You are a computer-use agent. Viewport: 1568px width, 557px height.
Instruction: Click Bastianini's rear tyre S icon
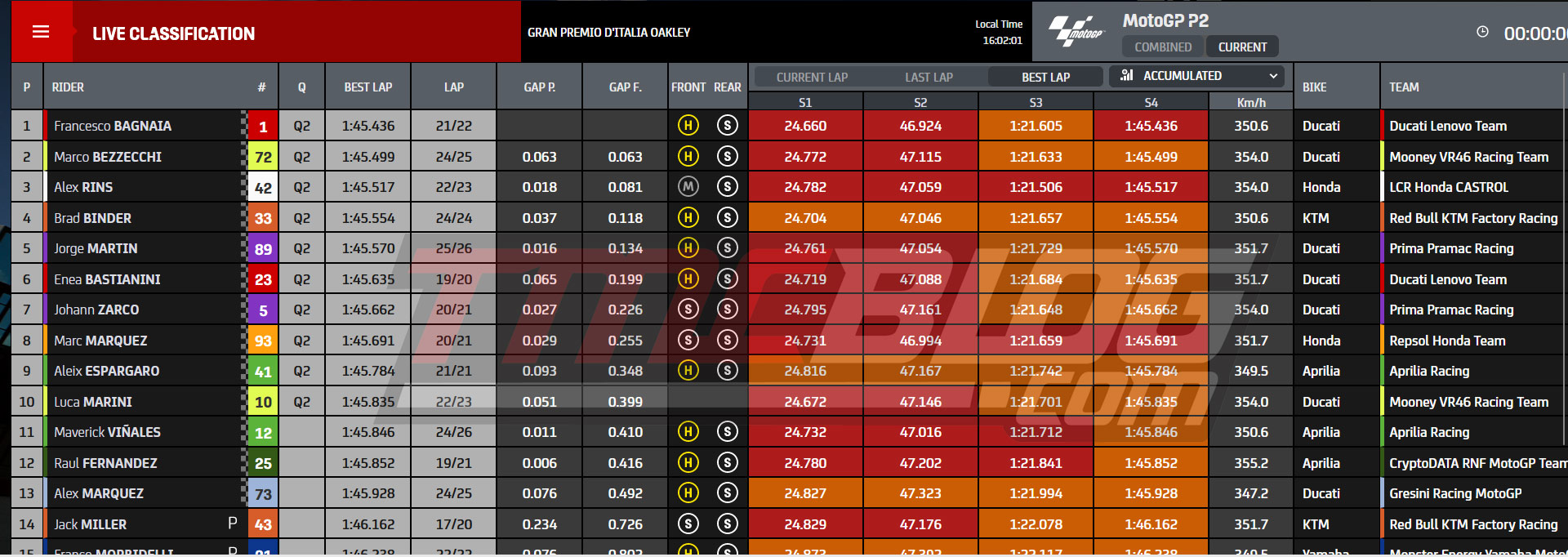tap(727, 278)
